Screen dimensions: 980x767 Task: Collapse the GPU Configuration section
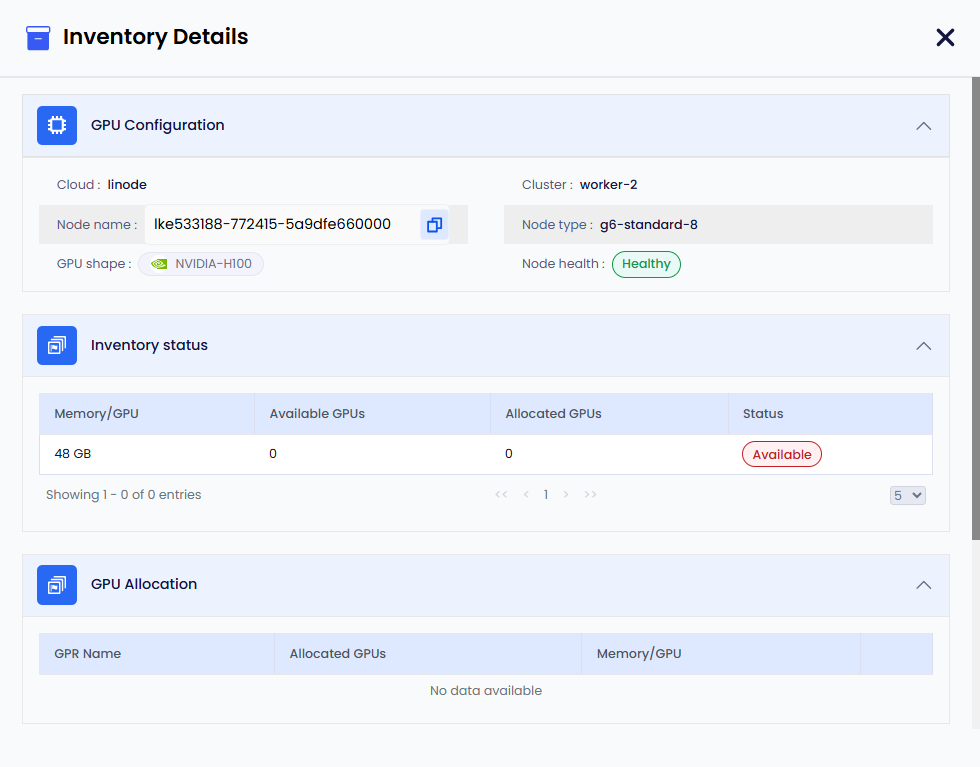(x=924, y=126)
